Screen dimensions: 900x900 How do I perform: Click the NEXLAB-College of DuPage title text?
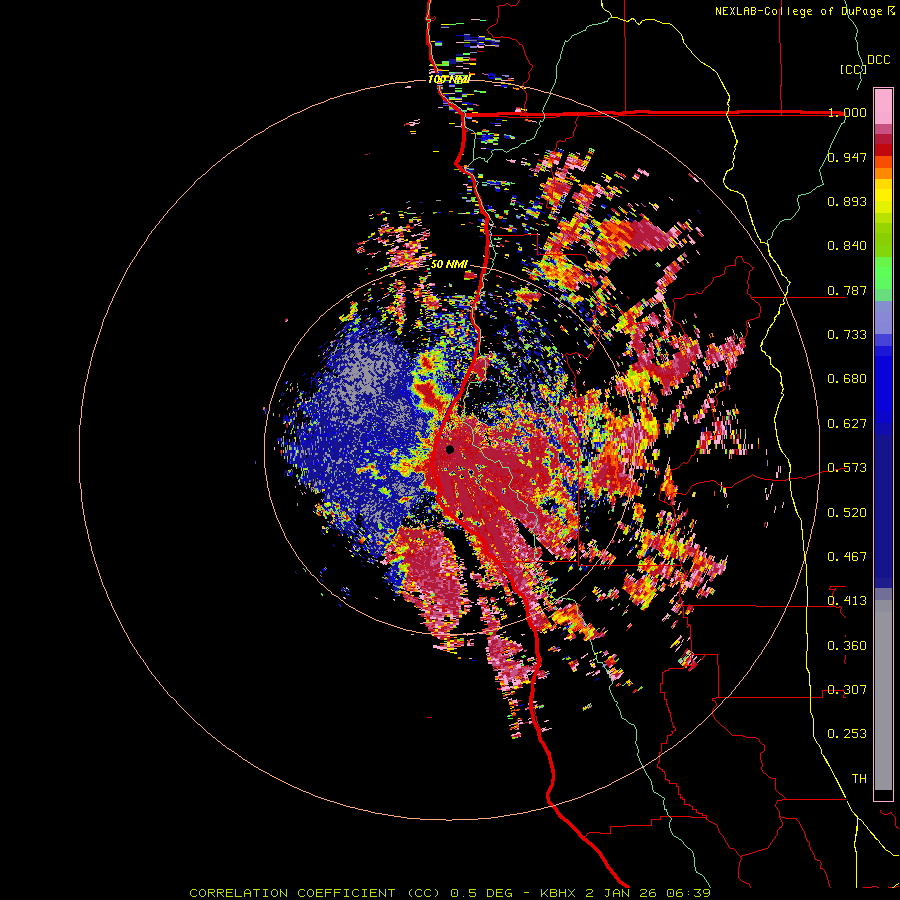(x=800, y=11)
